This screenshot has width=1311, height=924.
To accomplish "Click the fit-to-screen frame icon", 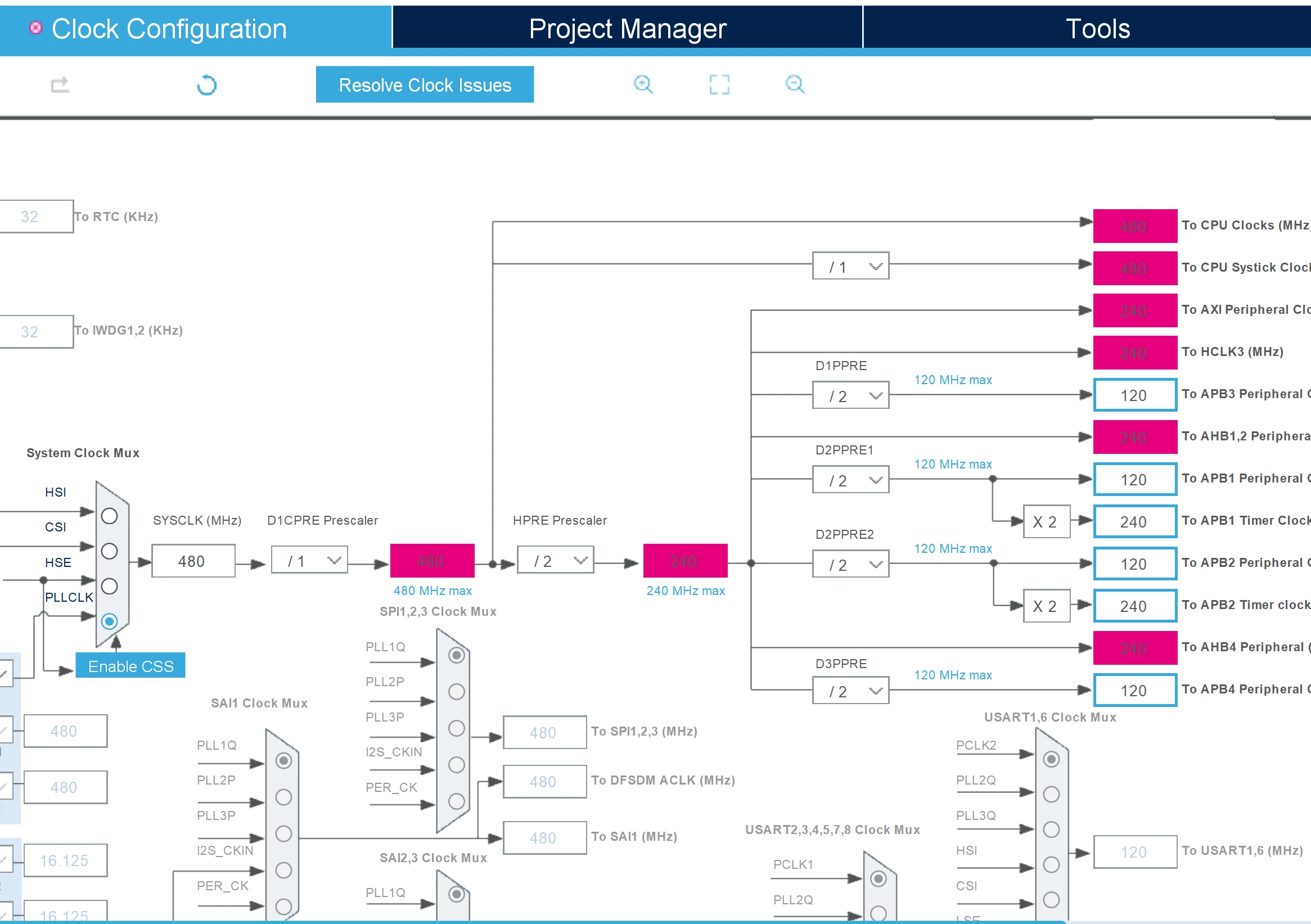I will 719,84.
